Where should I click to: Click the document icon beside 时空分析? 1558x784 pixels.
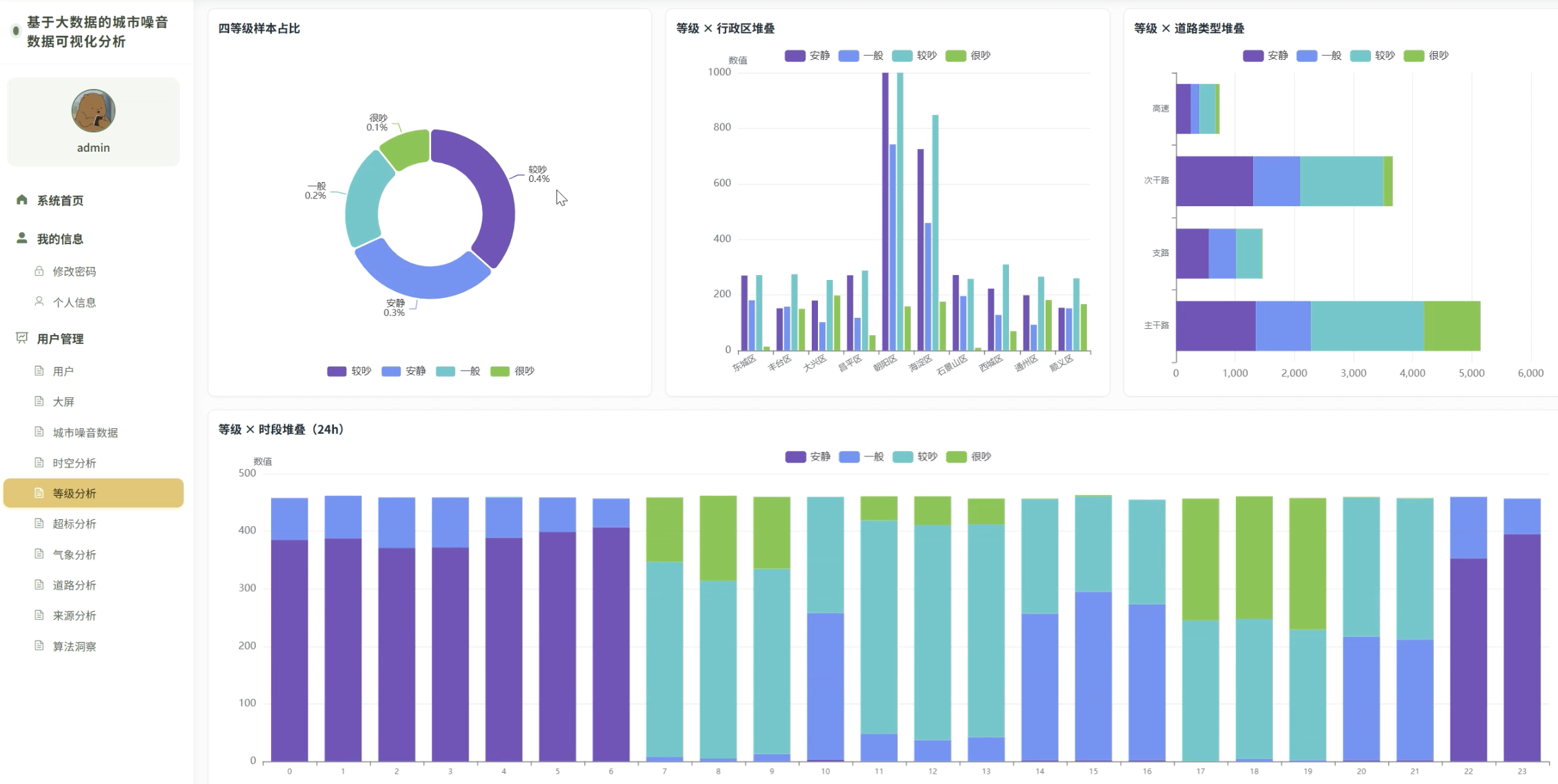39,463
